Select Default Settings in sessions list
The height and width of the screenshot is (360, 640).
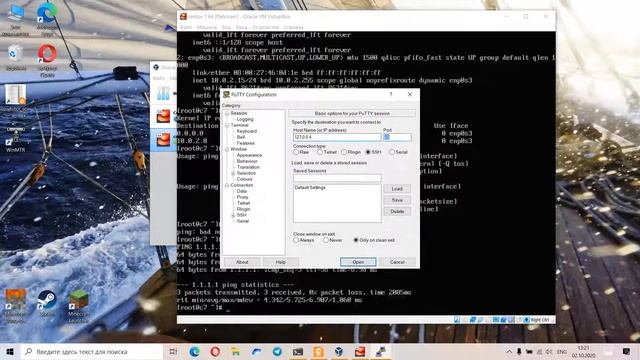[310, 188]
